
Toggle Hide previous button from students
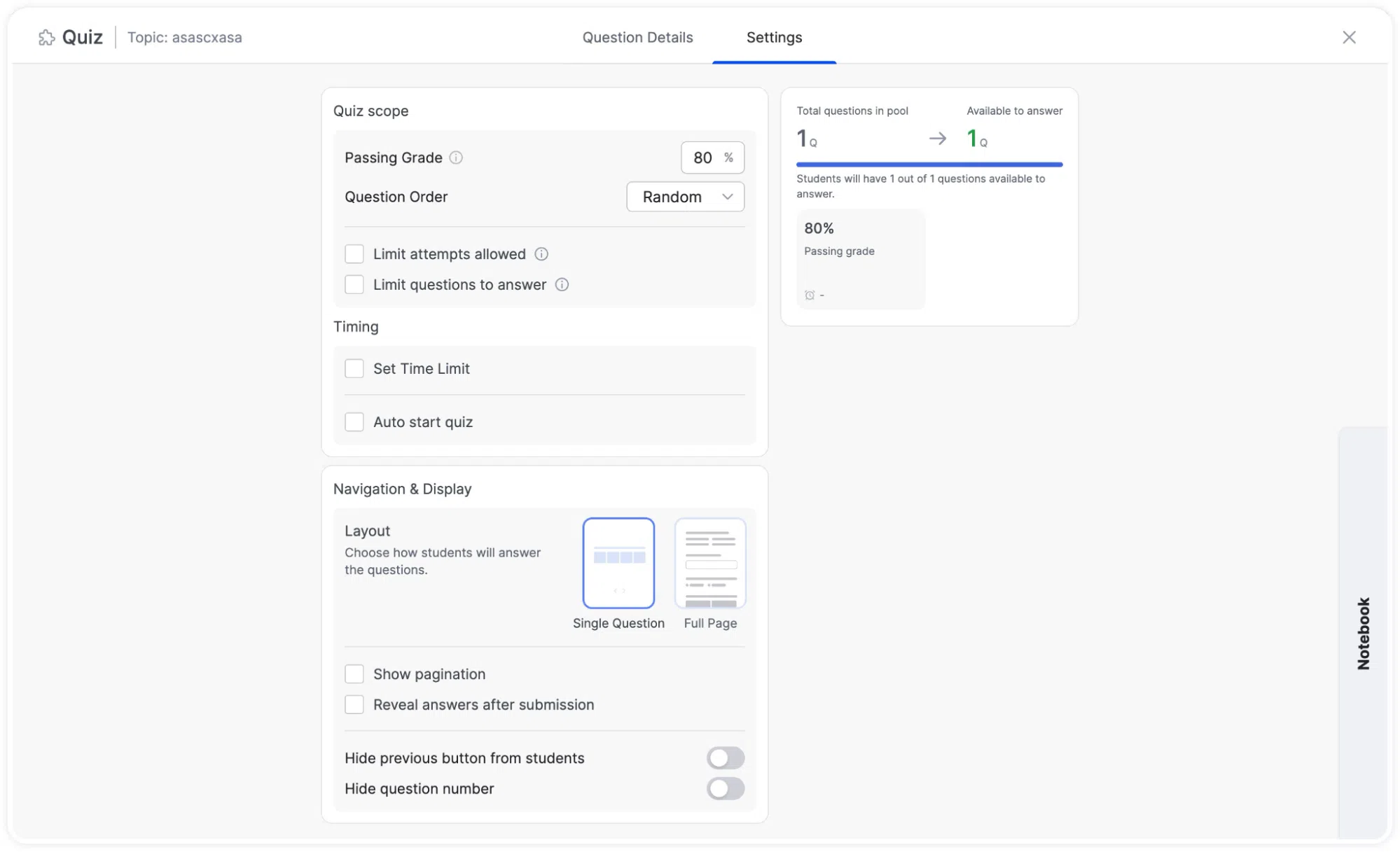pos(726,758)
